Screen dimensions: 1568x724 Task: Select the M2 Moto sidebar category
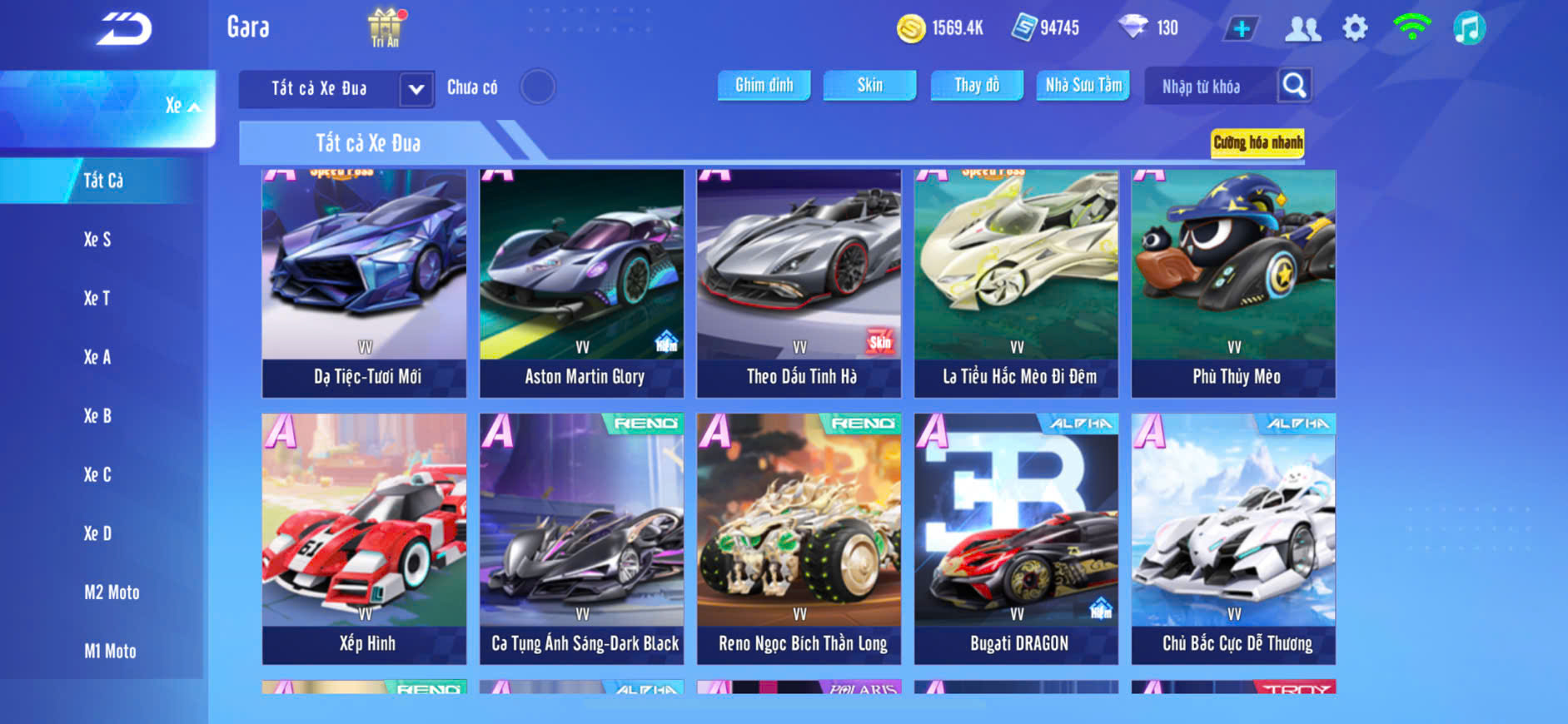pyautogui.click(x=112, y=593)
